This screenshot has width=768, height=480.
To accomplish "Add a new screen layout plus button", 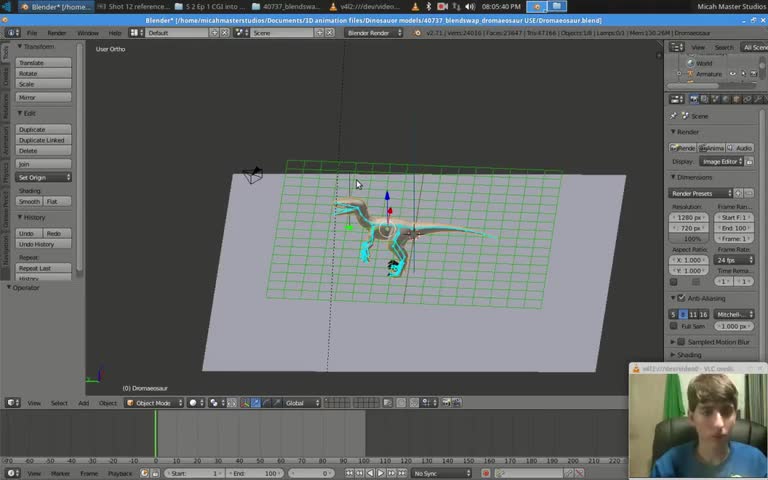I will click(214, 33).
